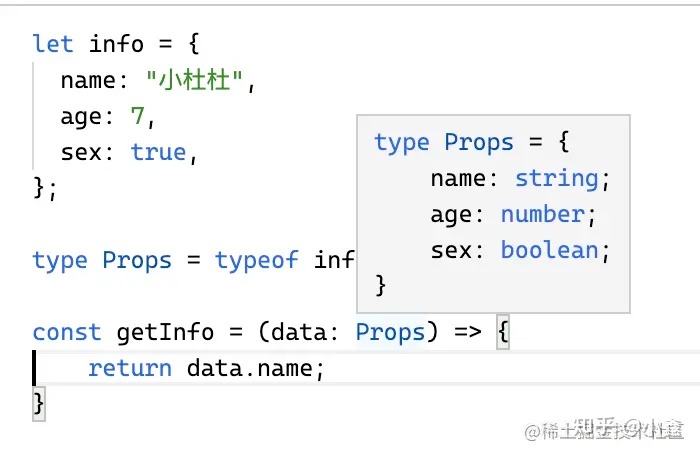Click the "number" type in the hover tooltip

tap(542, 214)
